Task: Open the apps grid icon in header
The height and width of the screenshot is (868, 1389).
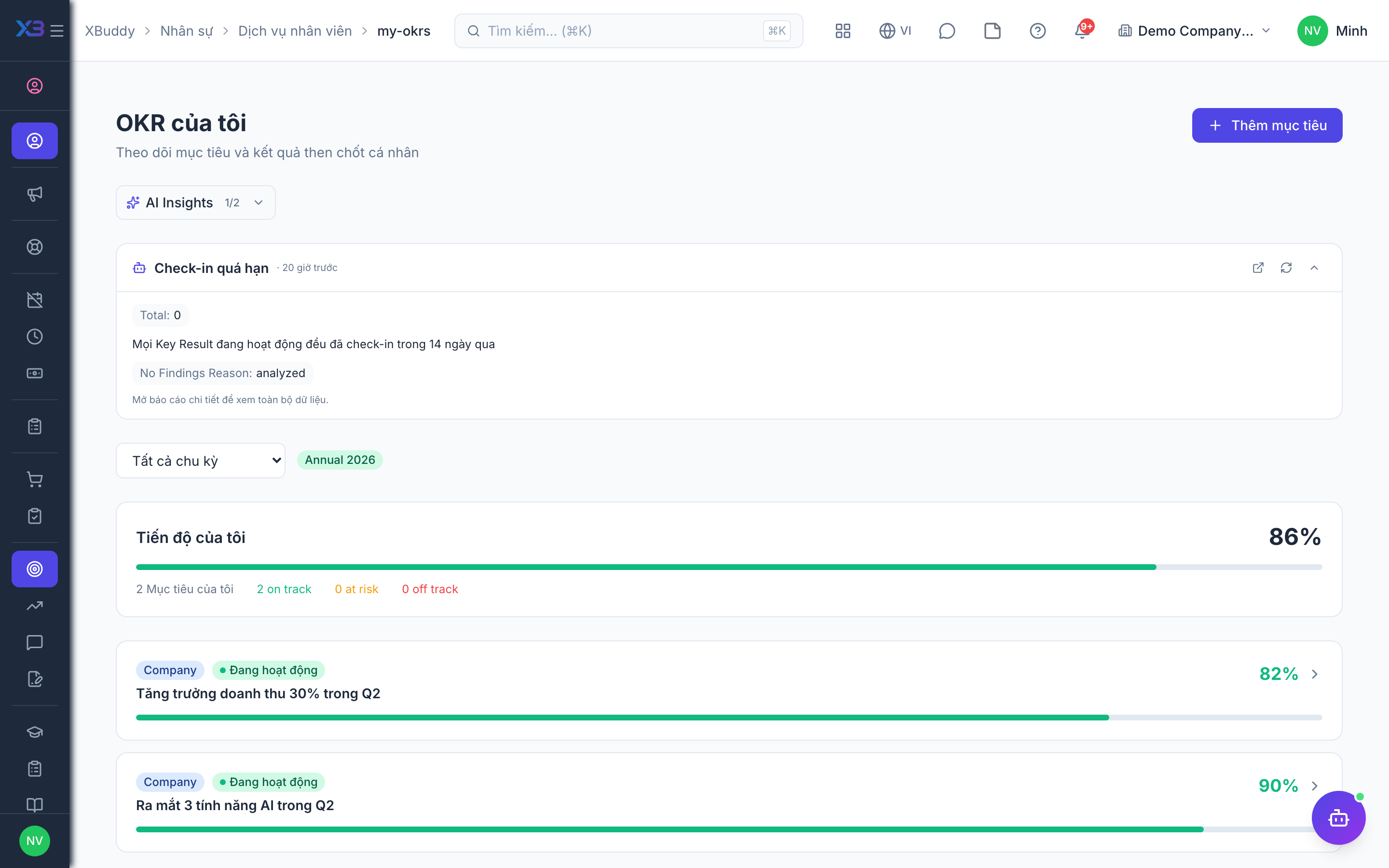Action: coord(843,30)
